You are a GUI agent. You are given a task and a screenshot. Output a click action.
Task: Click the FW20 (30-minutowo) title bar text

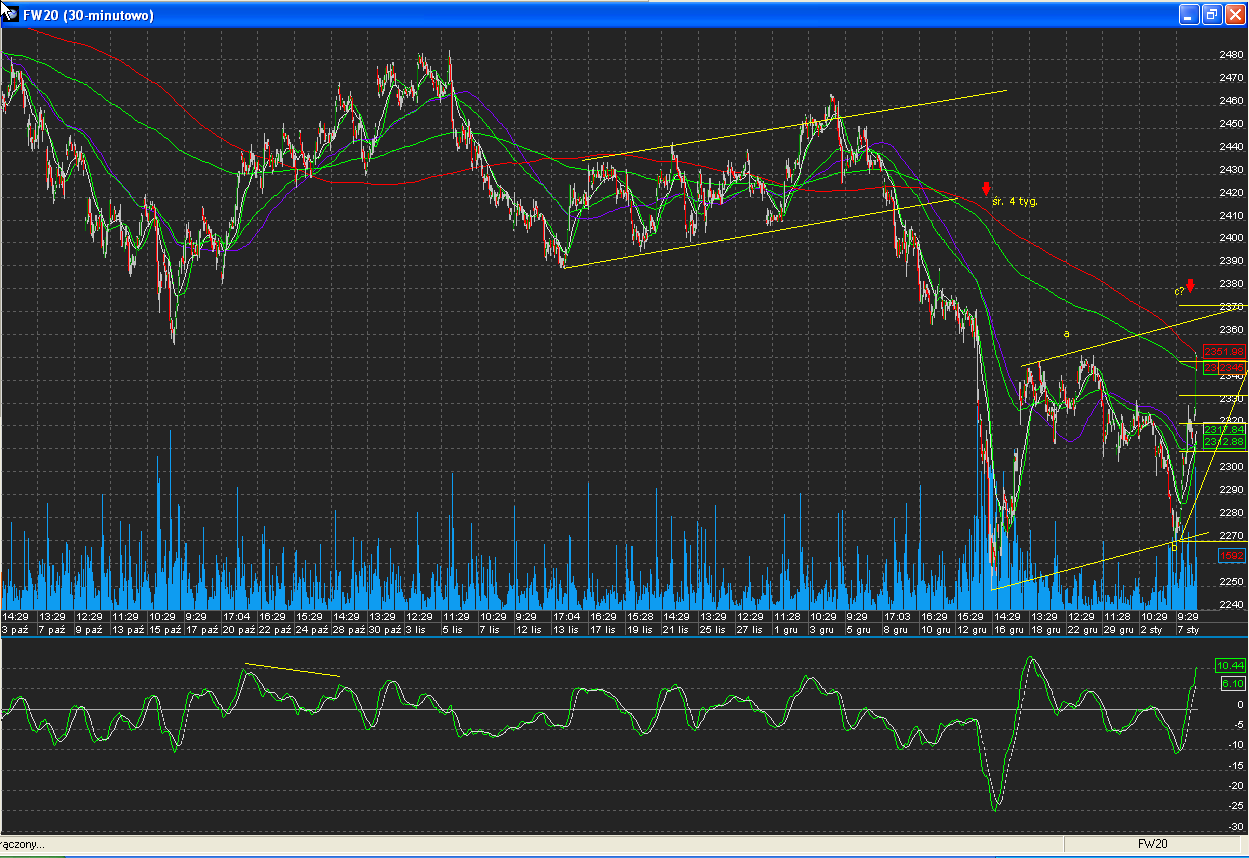[x=88, y=15]
